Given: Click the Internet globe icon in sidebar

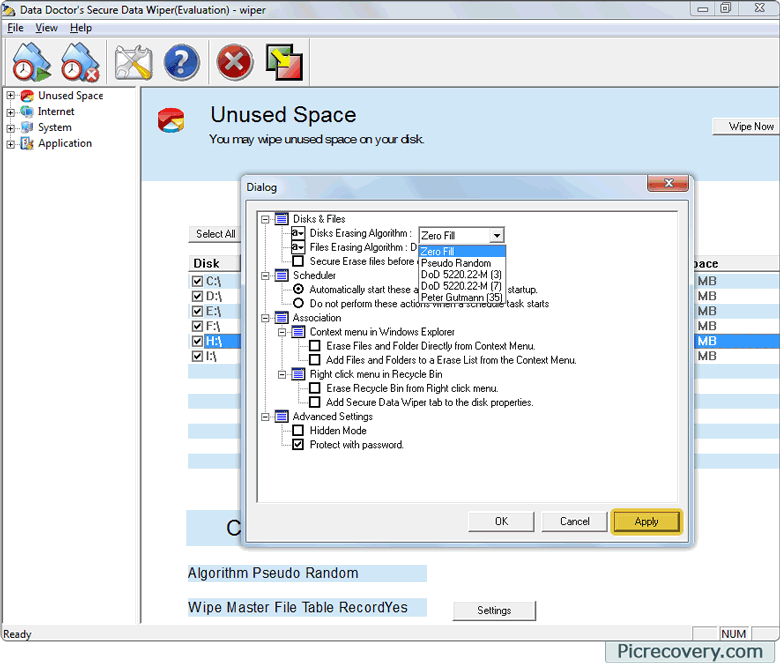Looking at the screenshot, I should [27, 111].
